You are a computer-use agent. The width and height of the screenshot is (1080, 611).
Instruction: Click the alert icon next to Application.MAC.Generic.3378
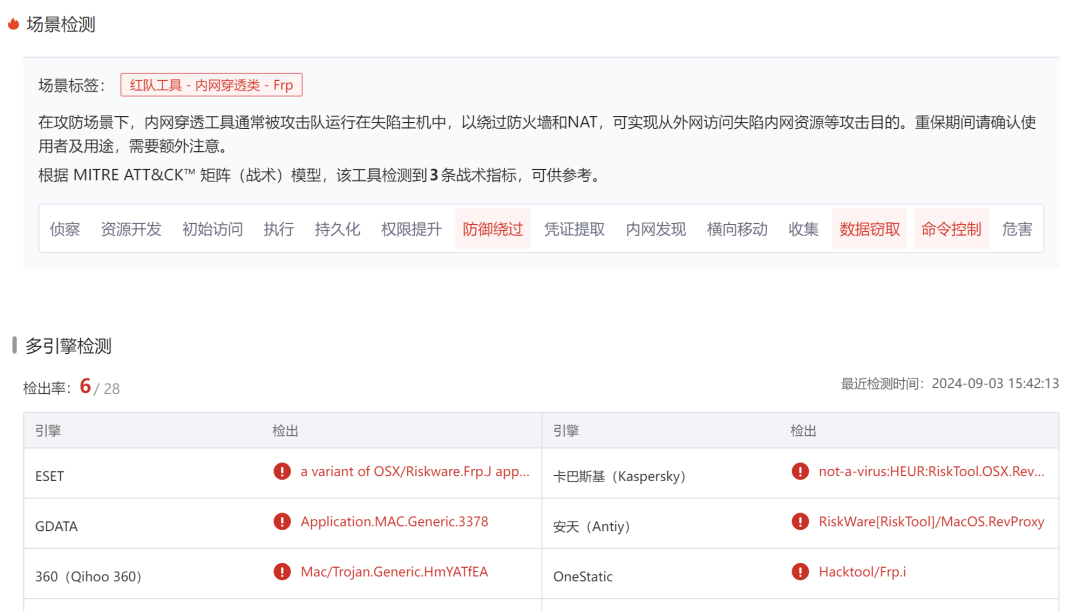point(283,521)
